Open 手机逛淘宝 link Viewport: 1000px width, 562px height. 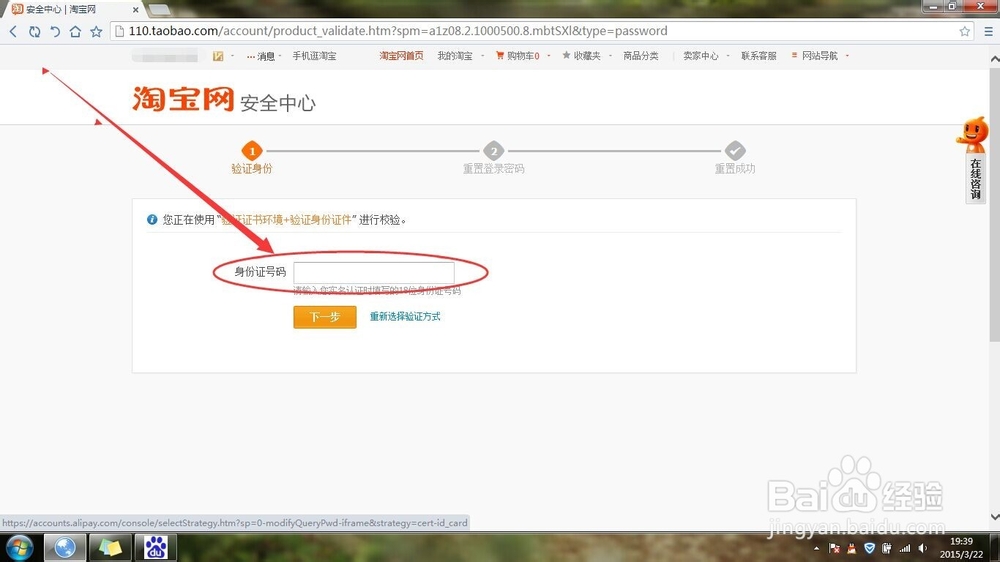[314, 56]
